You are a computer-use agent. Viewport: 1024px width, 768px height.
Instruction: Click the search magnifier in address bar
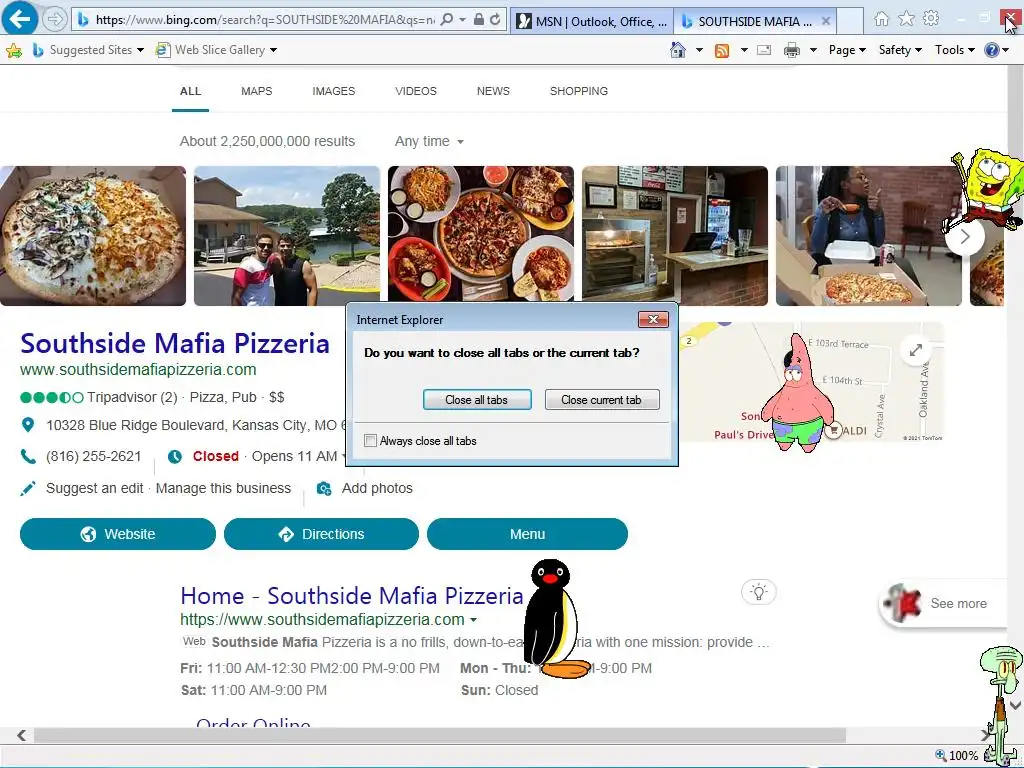pyautogui.click(x=447, y=20)
